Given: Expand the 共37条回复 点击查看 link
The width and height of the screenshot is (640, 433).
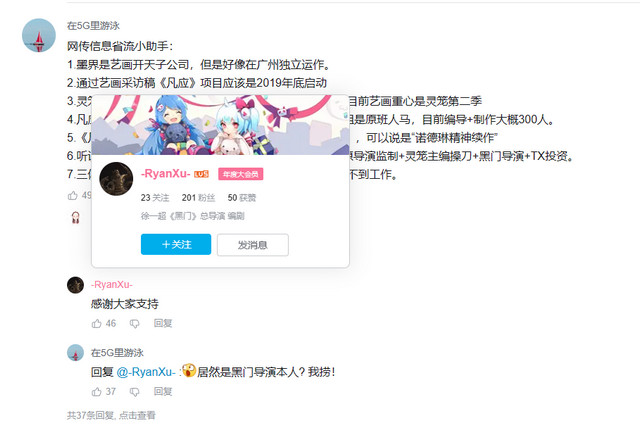Looking at the screenshot, I should click(x=111, y=415).
